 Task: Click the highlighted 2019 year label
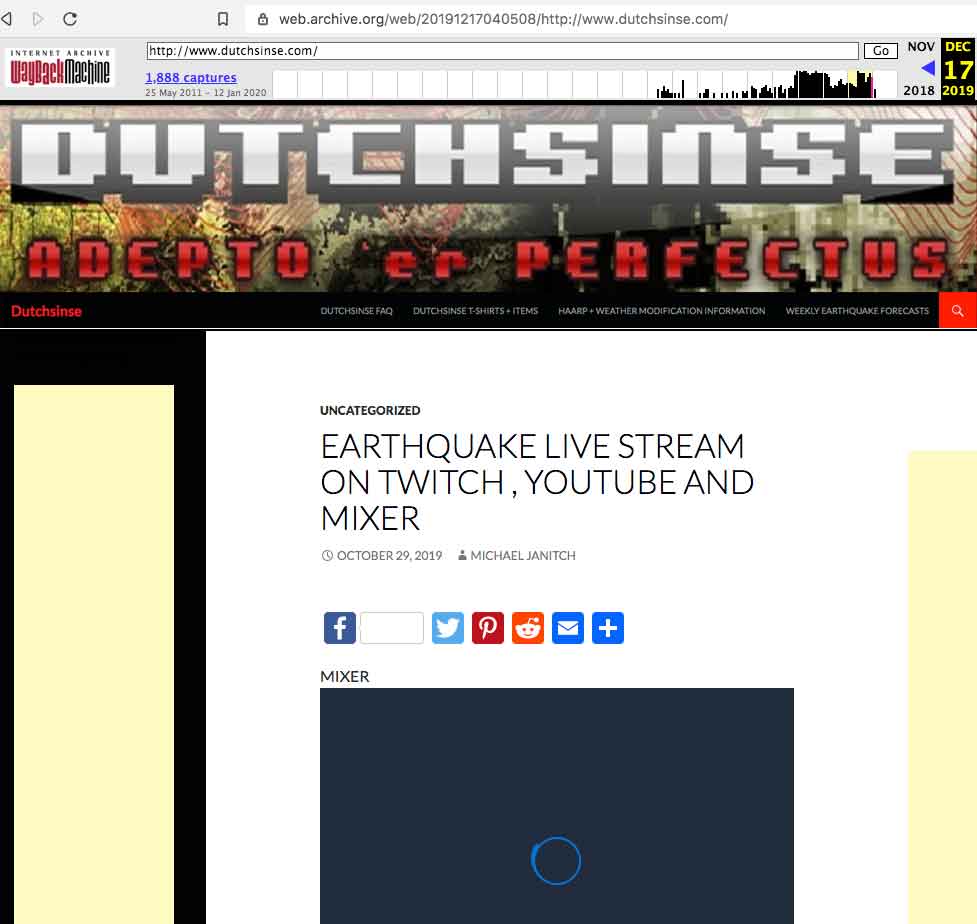click(958, 91)
